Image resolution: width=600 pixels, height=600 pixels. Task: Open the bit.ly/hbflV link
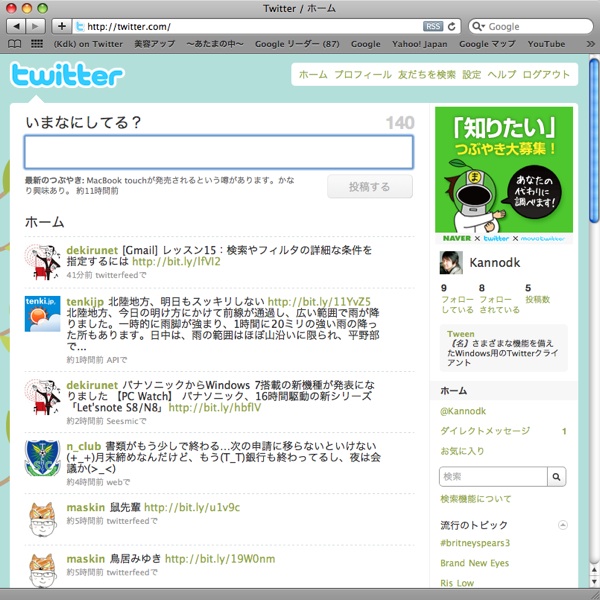215,407
